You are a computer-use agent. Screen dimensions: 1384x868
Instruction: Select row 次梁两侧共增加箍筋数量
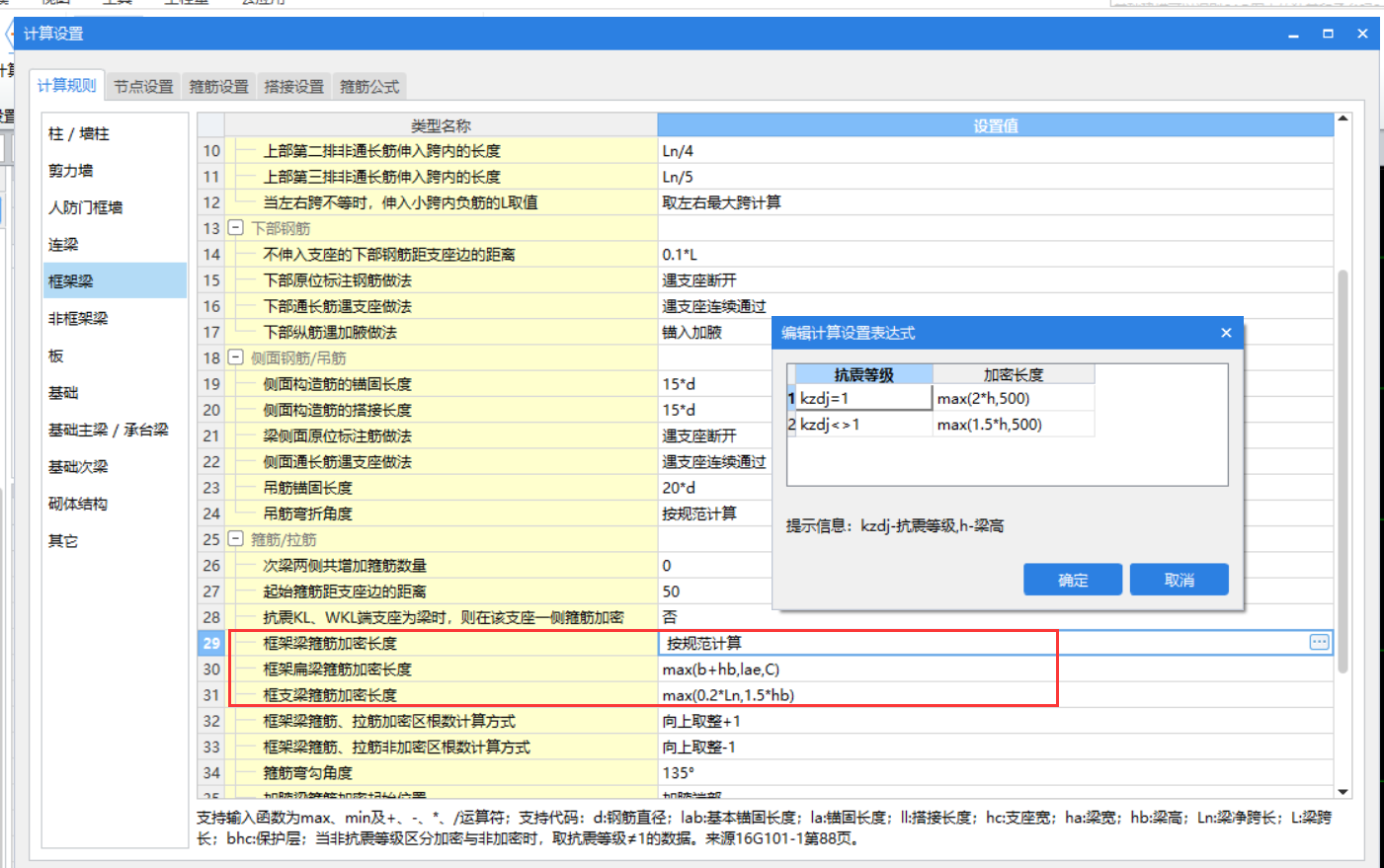[442, 565]
